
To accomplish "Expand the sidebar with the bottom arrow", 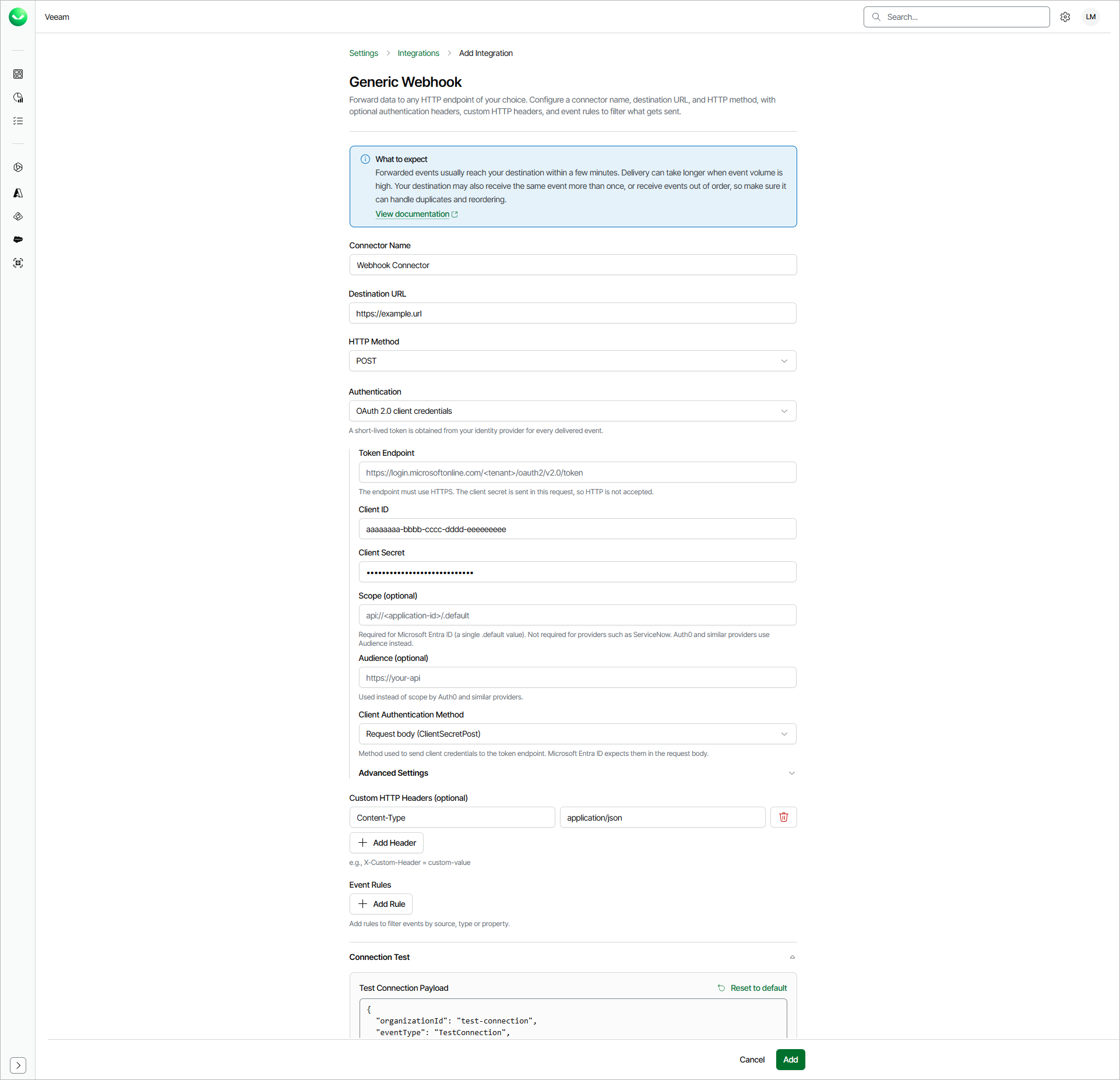I will pos(18,1065).
